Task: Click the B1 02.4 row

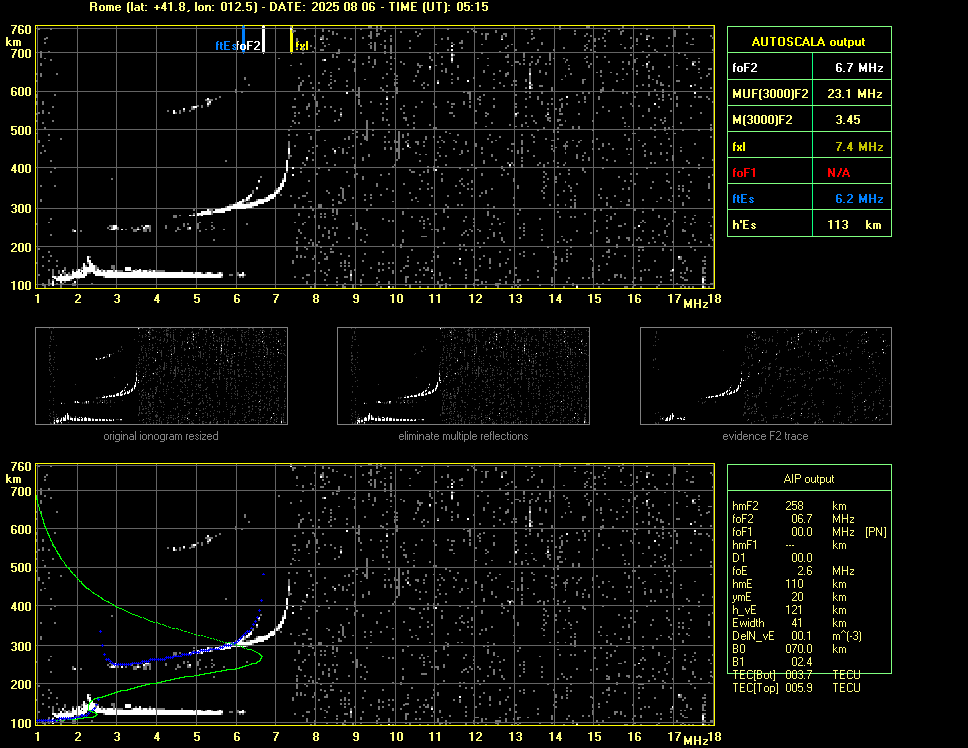Action: (772, 662)
